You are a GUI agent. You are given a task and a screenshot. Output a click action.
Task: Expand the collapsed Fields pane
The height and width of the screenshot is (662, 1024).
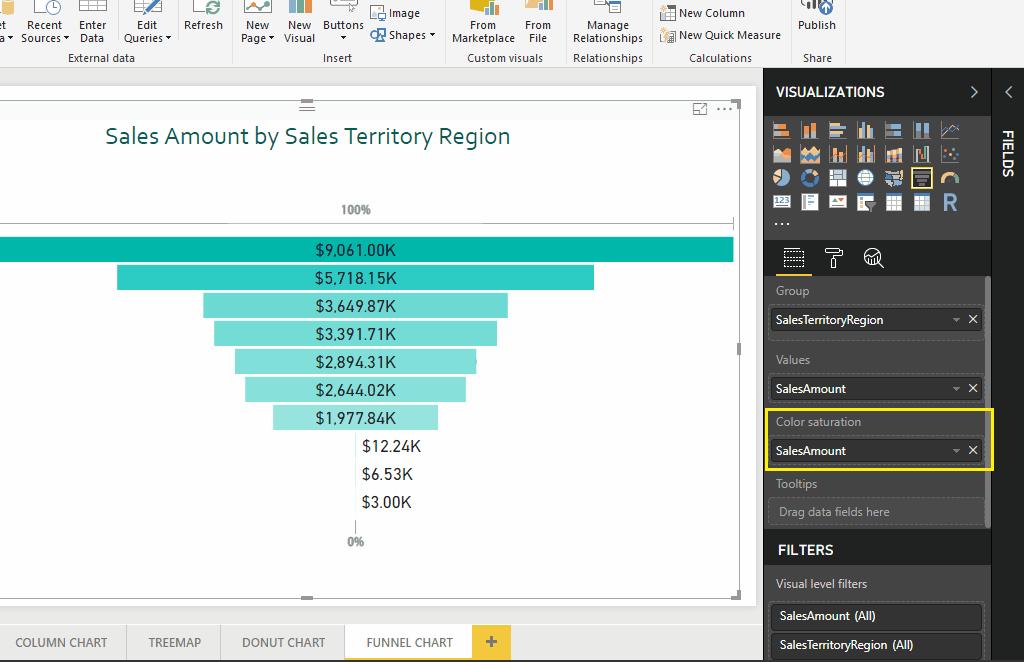pyautogui.click(x=1008, y=92)
